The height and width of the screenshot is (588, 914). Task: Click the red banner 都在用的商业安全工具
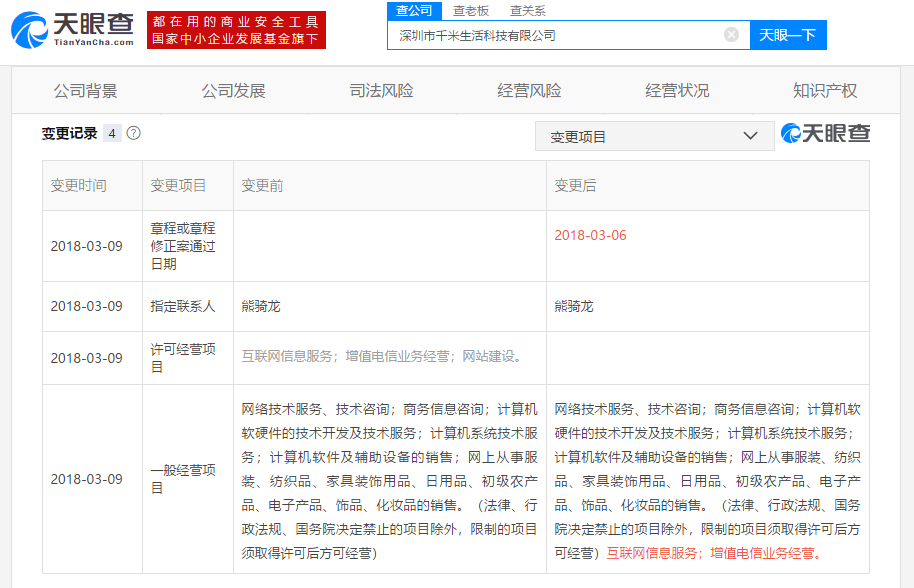236,30
